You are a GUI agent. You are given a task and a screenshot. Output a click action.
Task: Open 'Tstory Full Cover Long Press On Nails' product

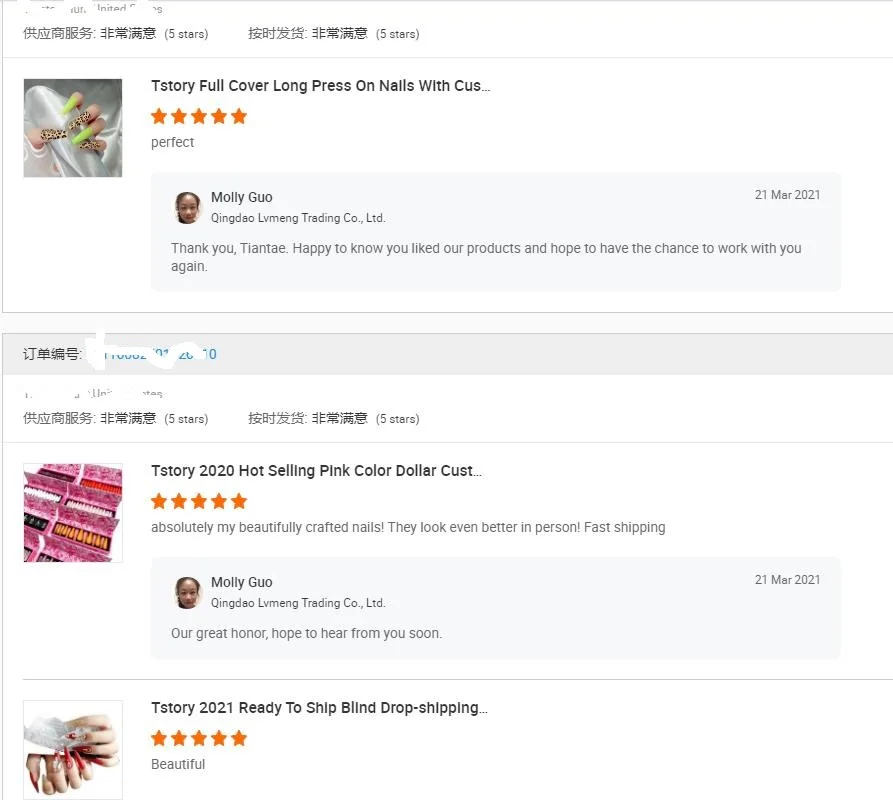tap(320, 86)
